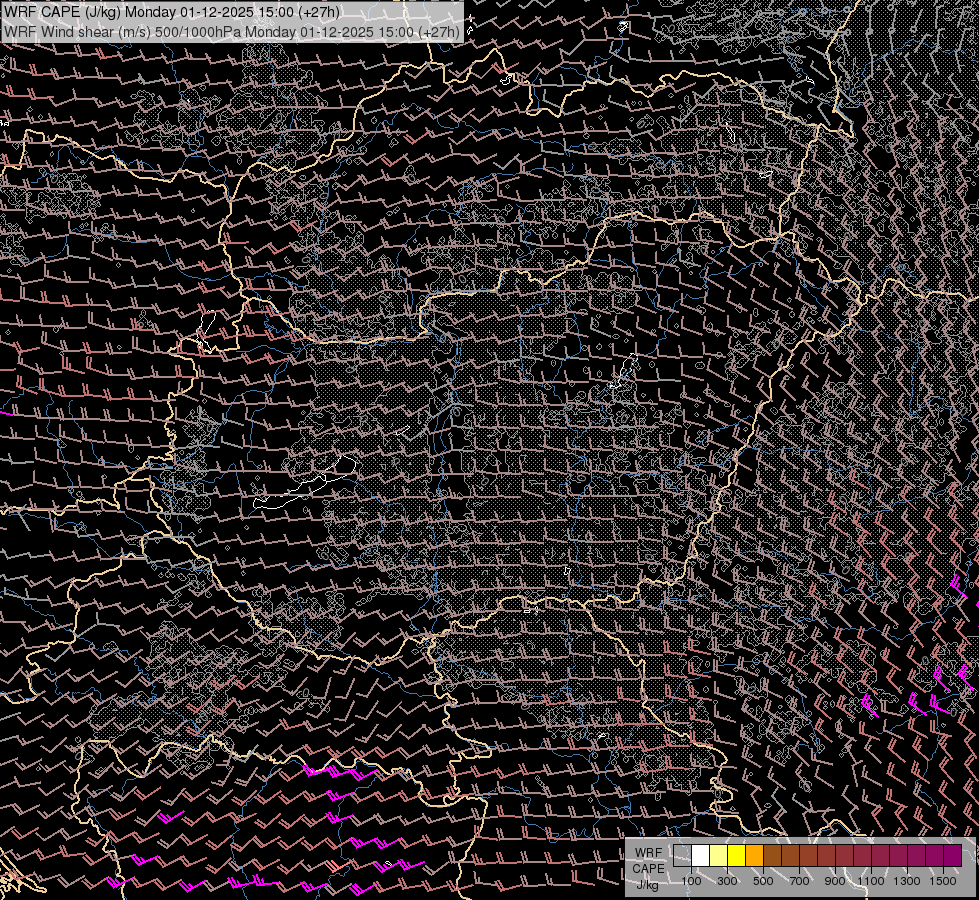This screenshot has height=900, width=979.
Task: Click the 100 tick label in the legend
Action: (x=691, y=881)
